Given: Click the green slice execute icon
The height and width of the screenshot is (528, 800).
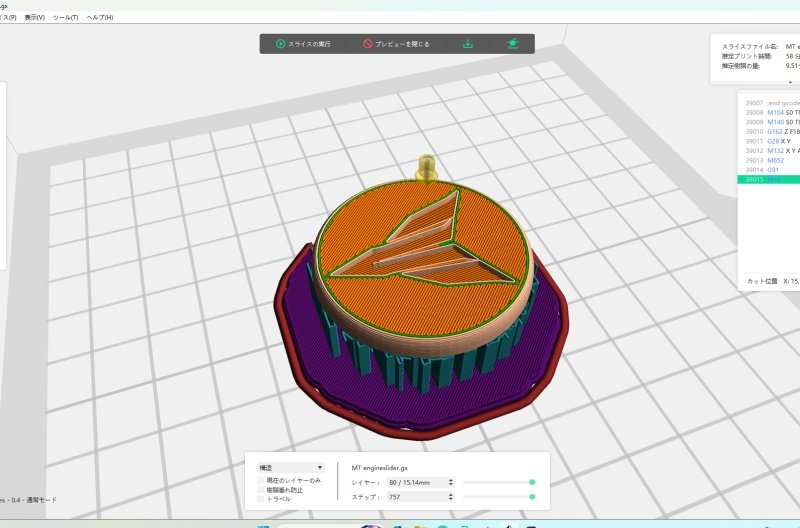Looking at the screenshot, I should pyautogui.click(x=280, y=44).
